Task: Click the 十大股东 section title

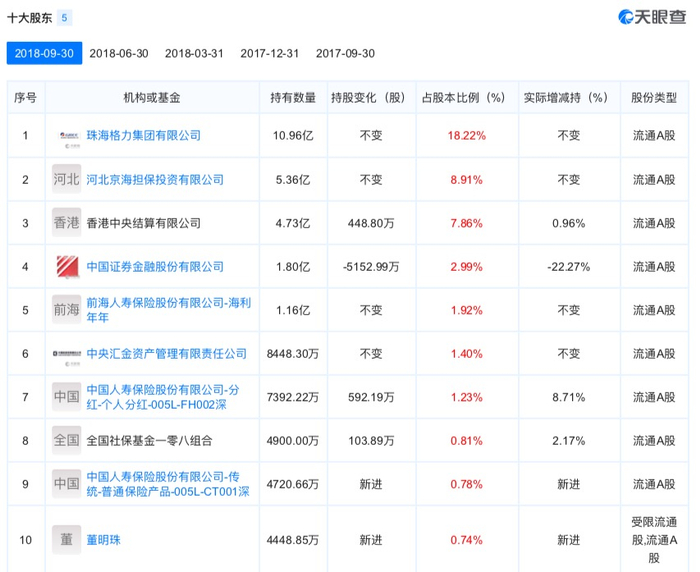Action: pyautogui.click(x=29, y=18)
